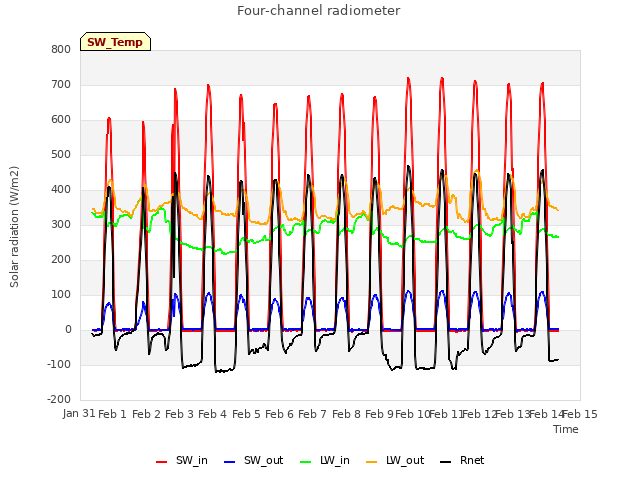The width and height of the screenshot is (640, 480).
Task: Click the blue SW_out legend swatch
Action: 230,462
